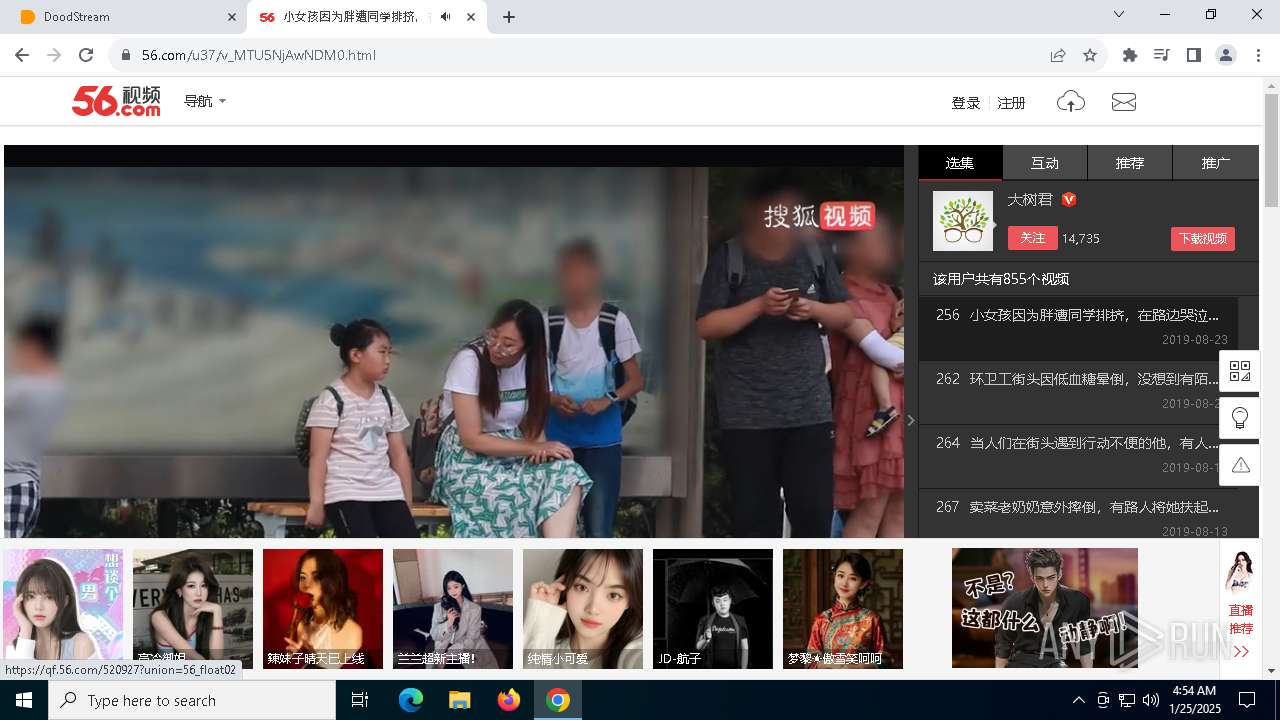Switch to the 互动 tab
The image size is (1280, 720).
tap(1045, 163)
